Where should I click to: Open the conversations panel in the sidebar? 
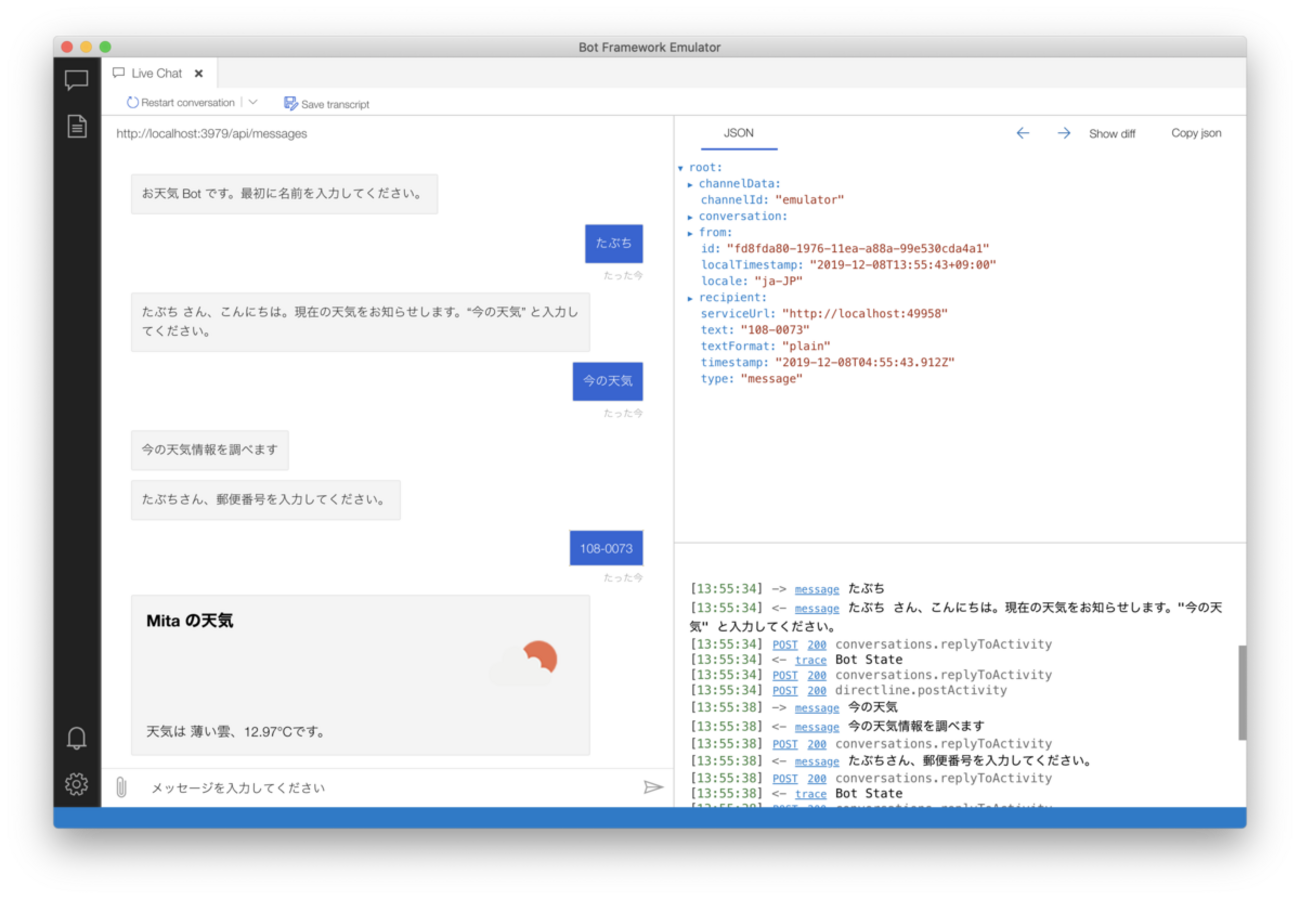point(76,80)
